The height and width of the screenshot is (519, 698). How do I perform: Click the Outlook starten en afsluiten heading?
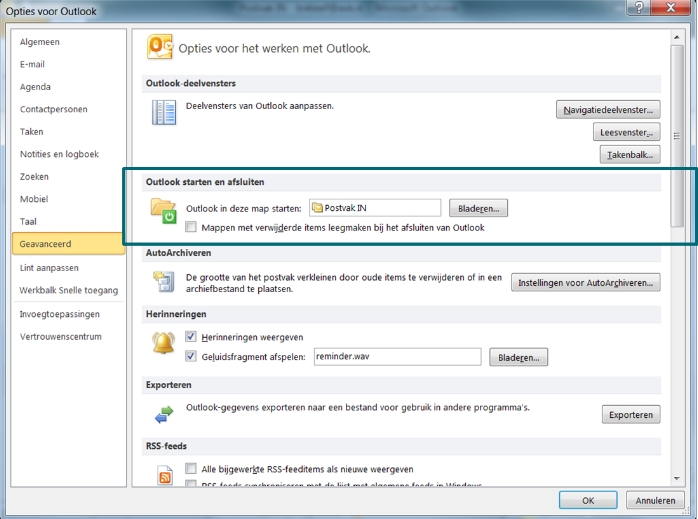coord(205,182)
